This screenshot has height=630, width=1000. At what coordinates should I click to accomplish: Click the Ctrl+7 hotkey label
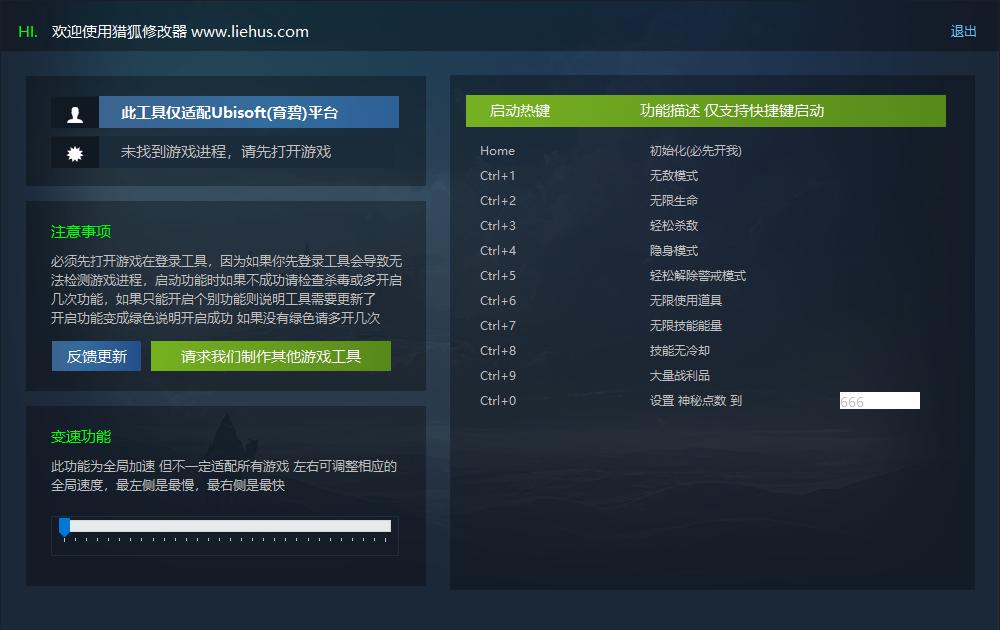point(497,325)
